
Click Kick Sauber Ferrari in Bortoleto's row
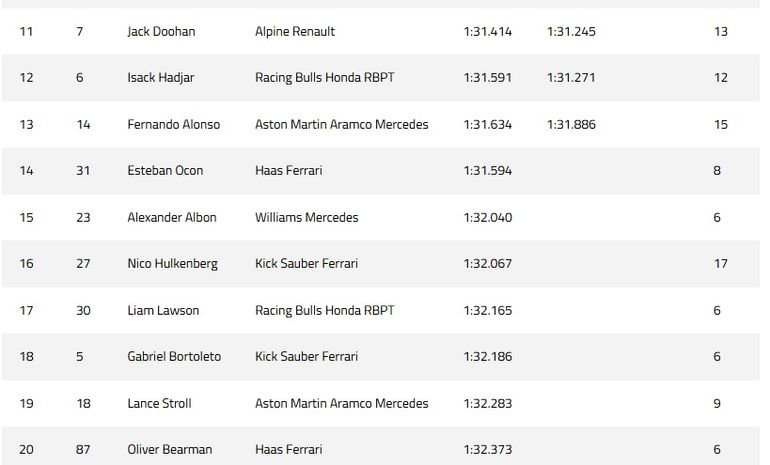tap(306, 357)
